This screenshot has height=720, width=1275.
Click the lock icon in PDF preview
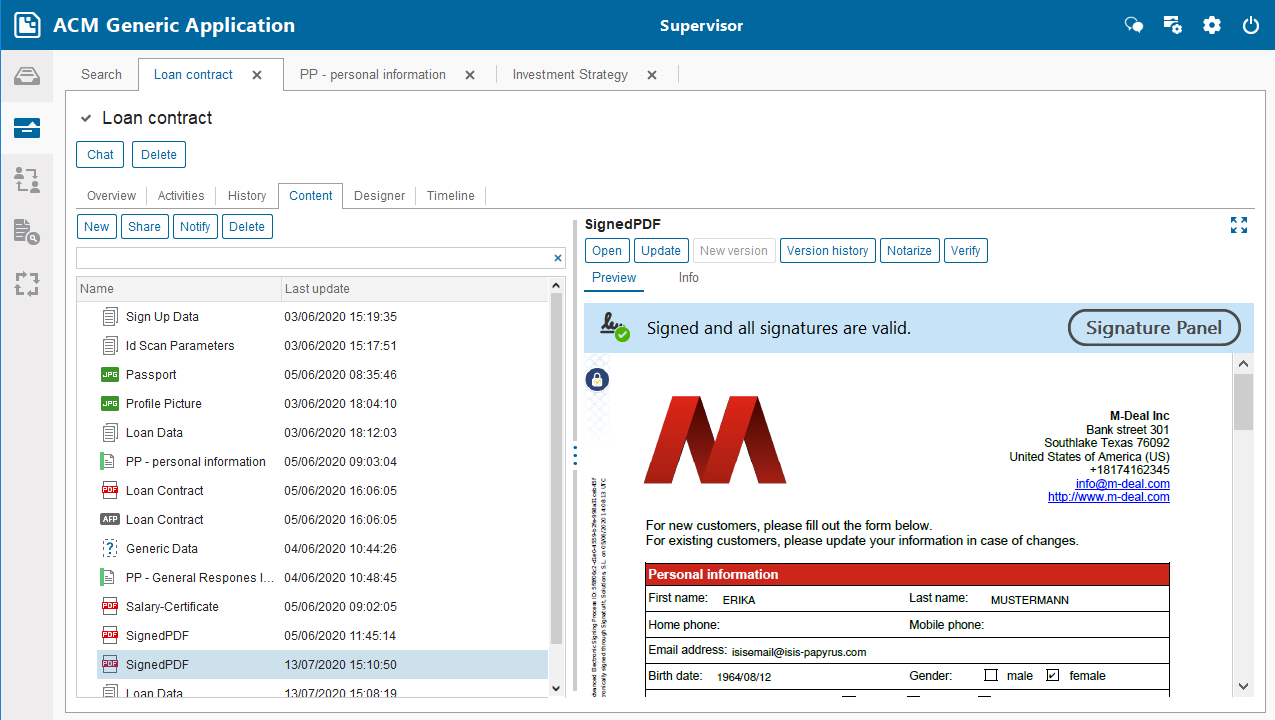coord(597,379)
